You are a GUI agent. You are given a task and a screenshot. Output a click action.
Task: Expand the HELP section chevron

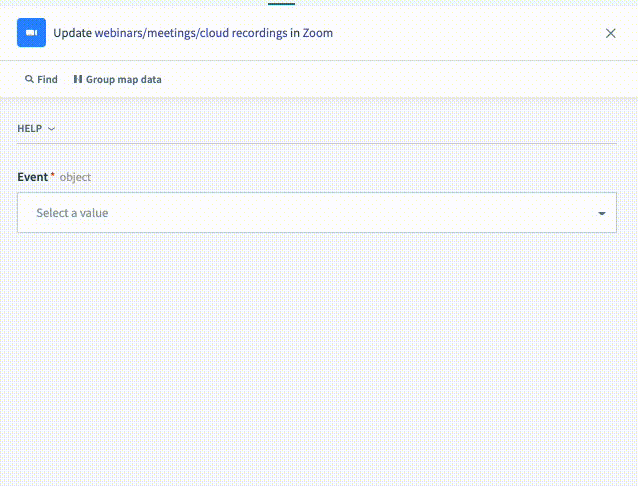pyautogui.click(x=51, y=129)
